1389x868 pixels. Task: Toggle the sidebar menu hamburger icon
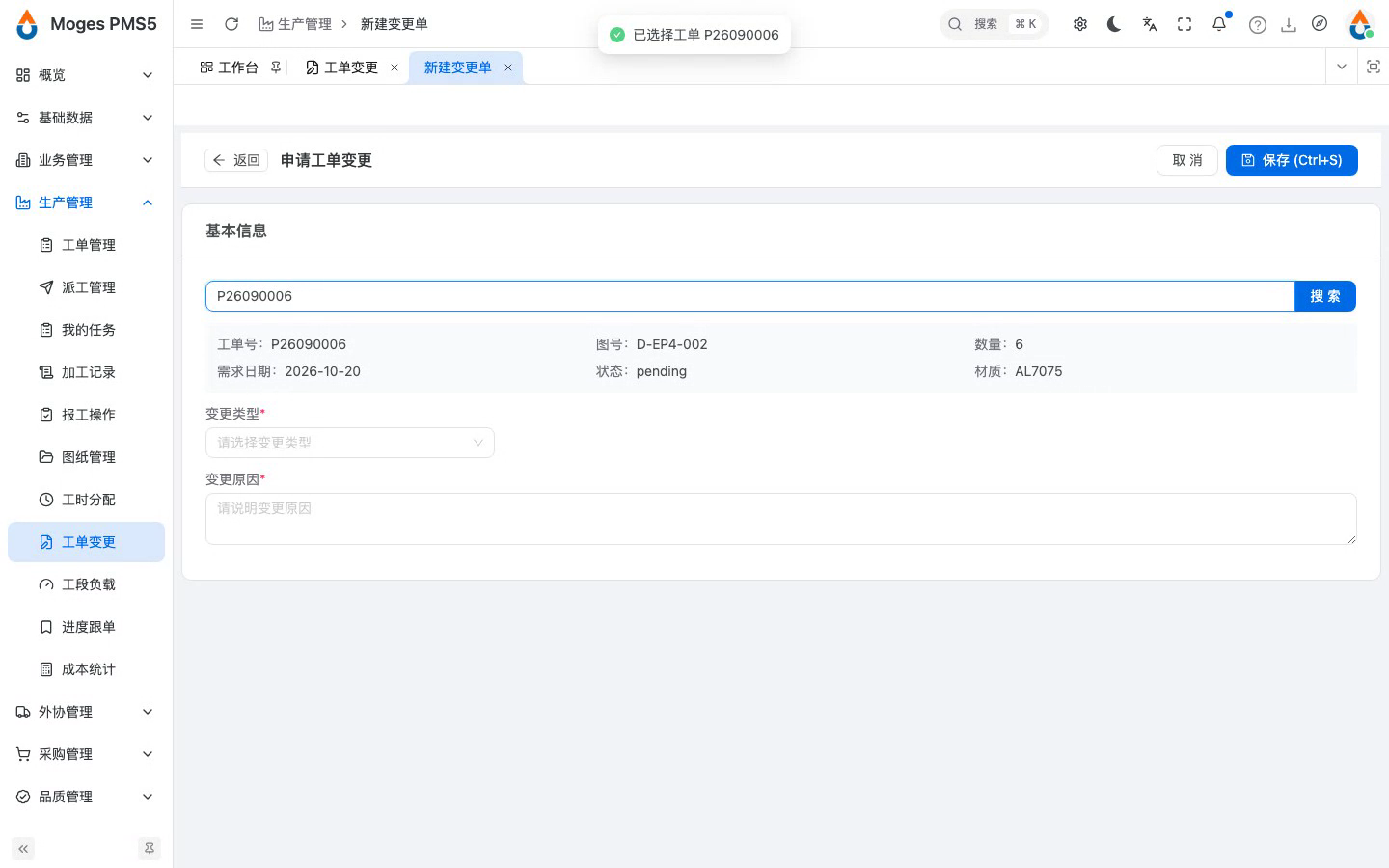pyautogui.click(x=197, y=24)
